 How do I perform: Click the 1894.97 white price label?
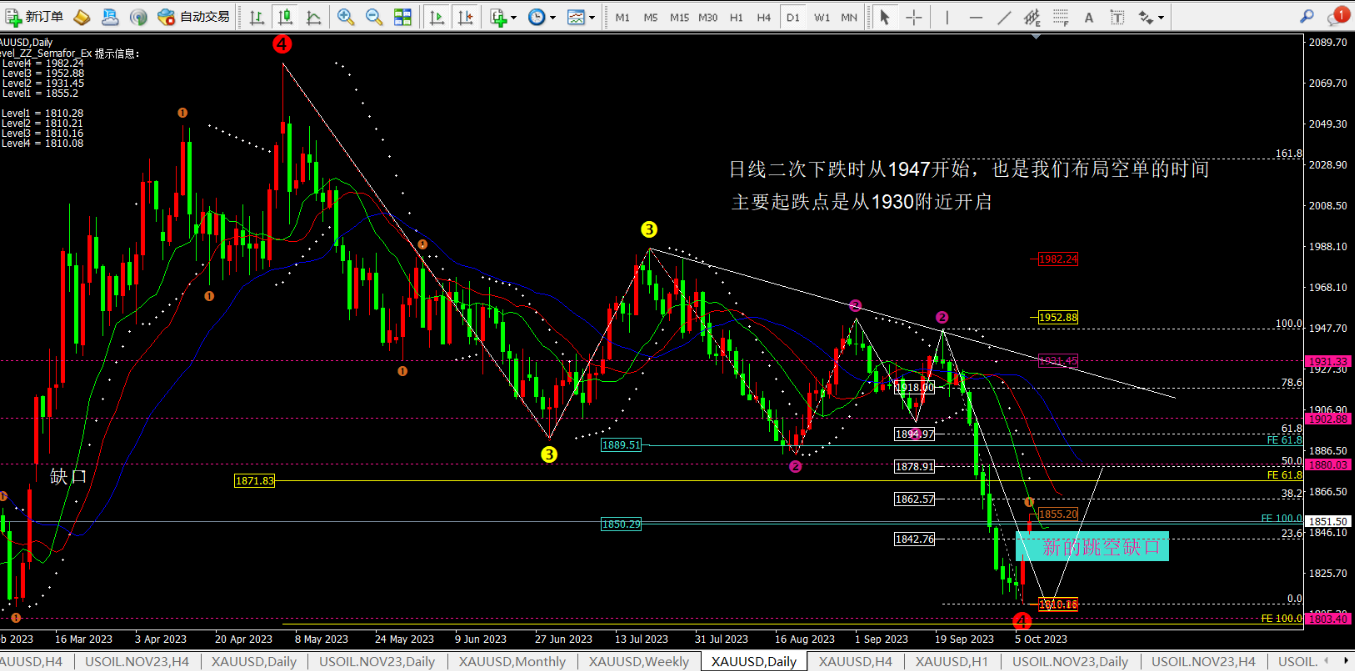[x=914, y=434]
